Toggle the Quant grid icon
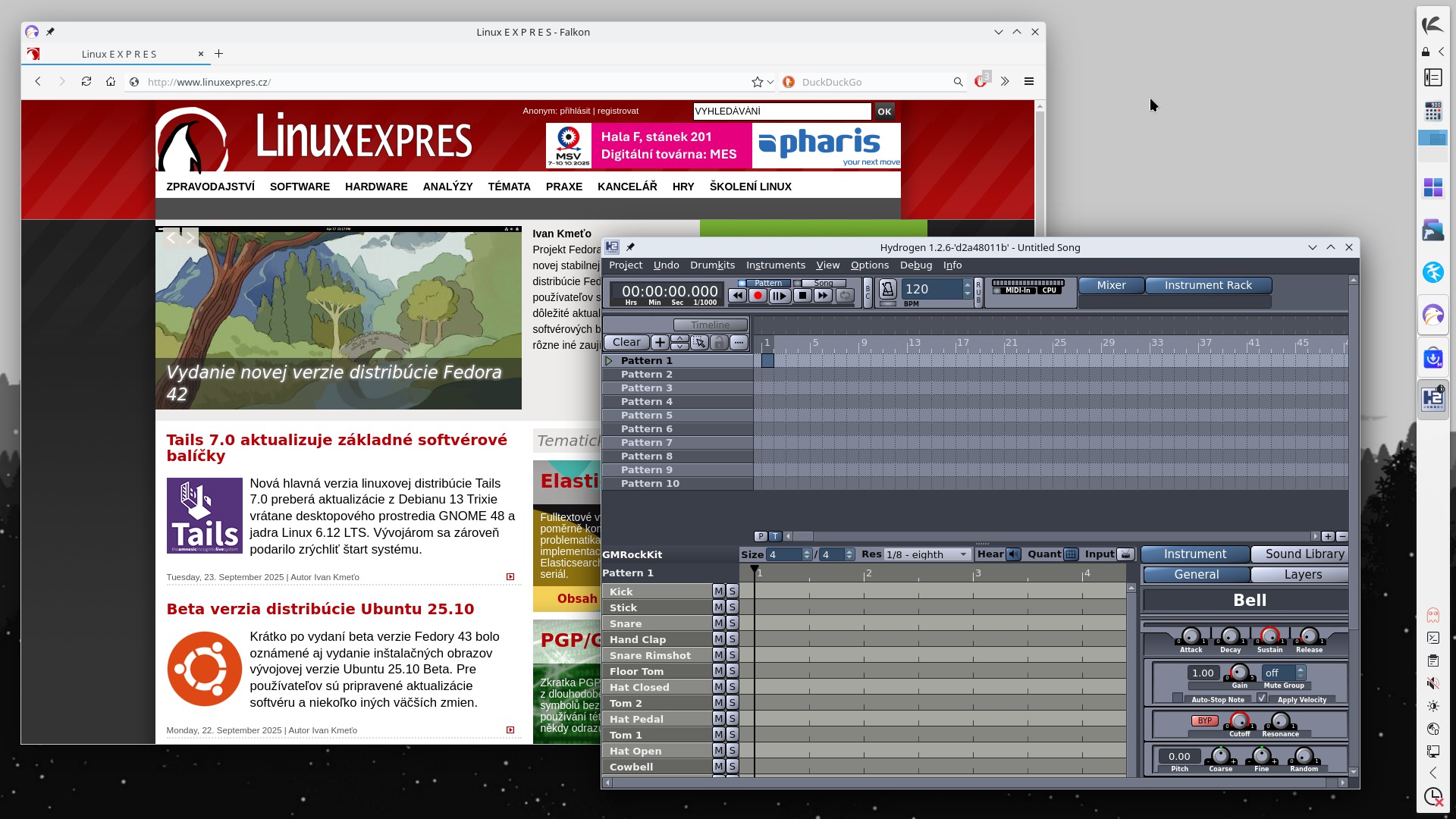This screenshot has height=819, width=1456. (x=1071, y=554)
